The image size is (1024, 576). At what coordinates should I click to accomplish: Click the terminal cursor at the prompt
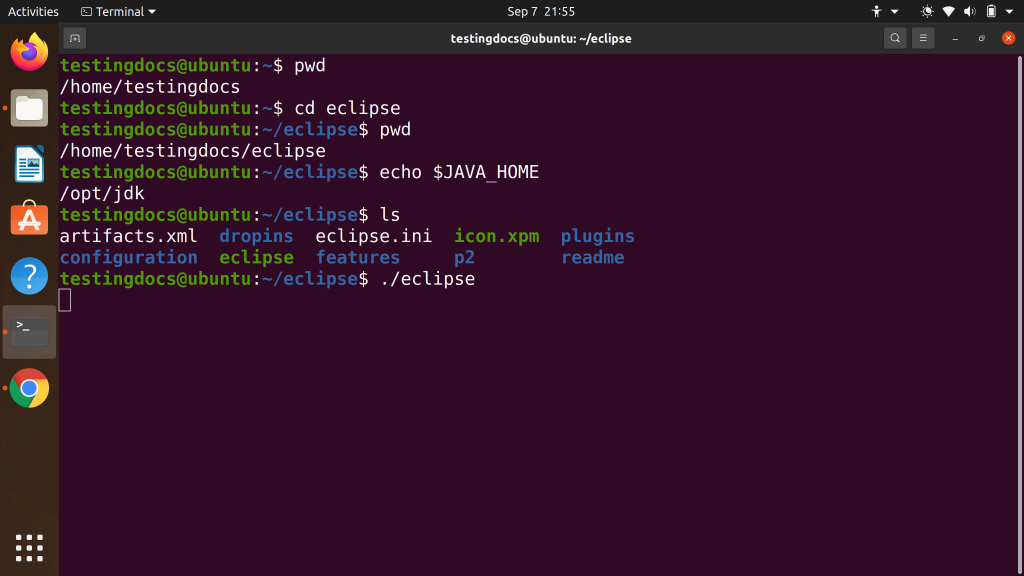(64, 299)
